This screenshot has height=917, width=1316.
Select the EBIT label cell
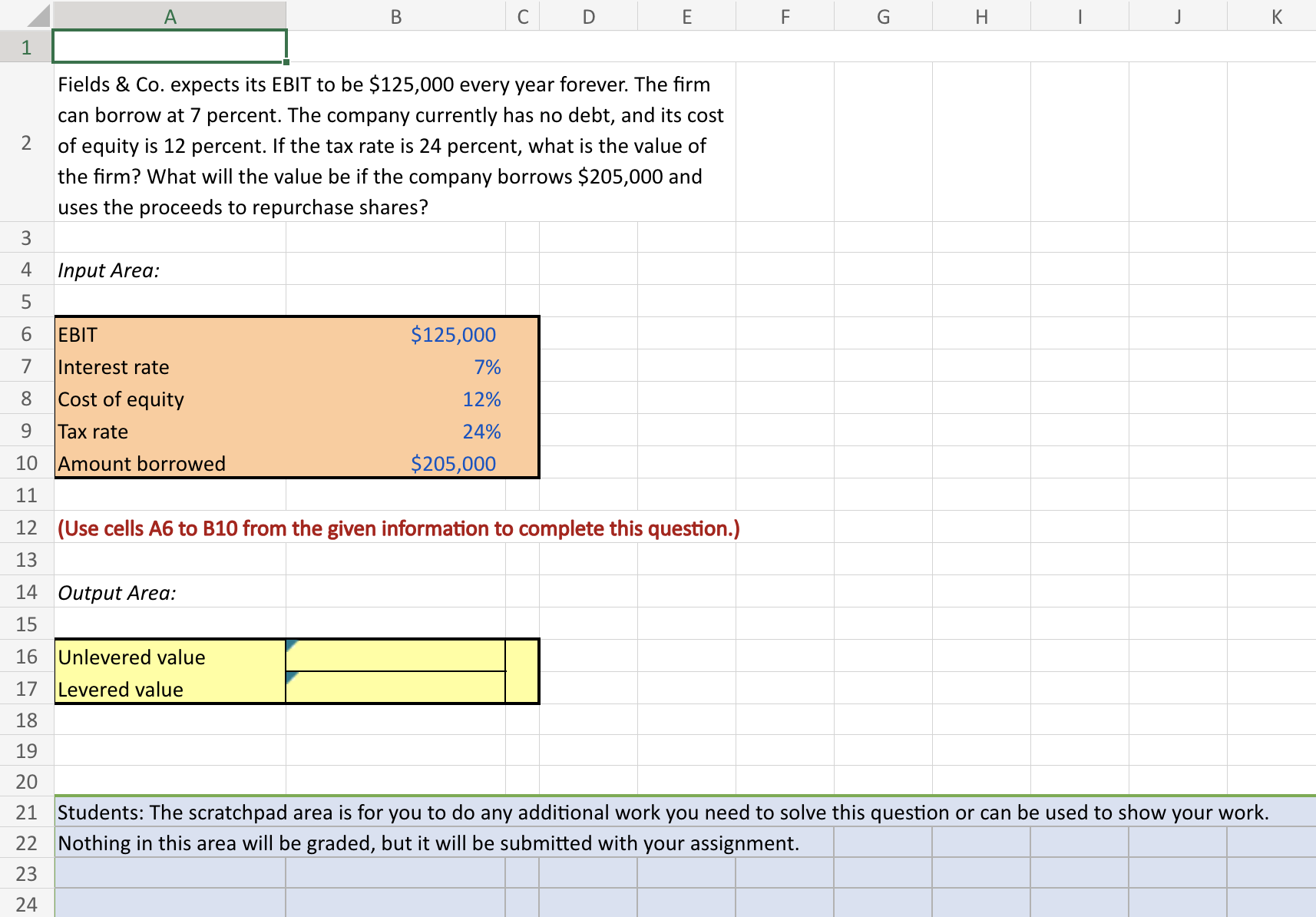(170, 334)
